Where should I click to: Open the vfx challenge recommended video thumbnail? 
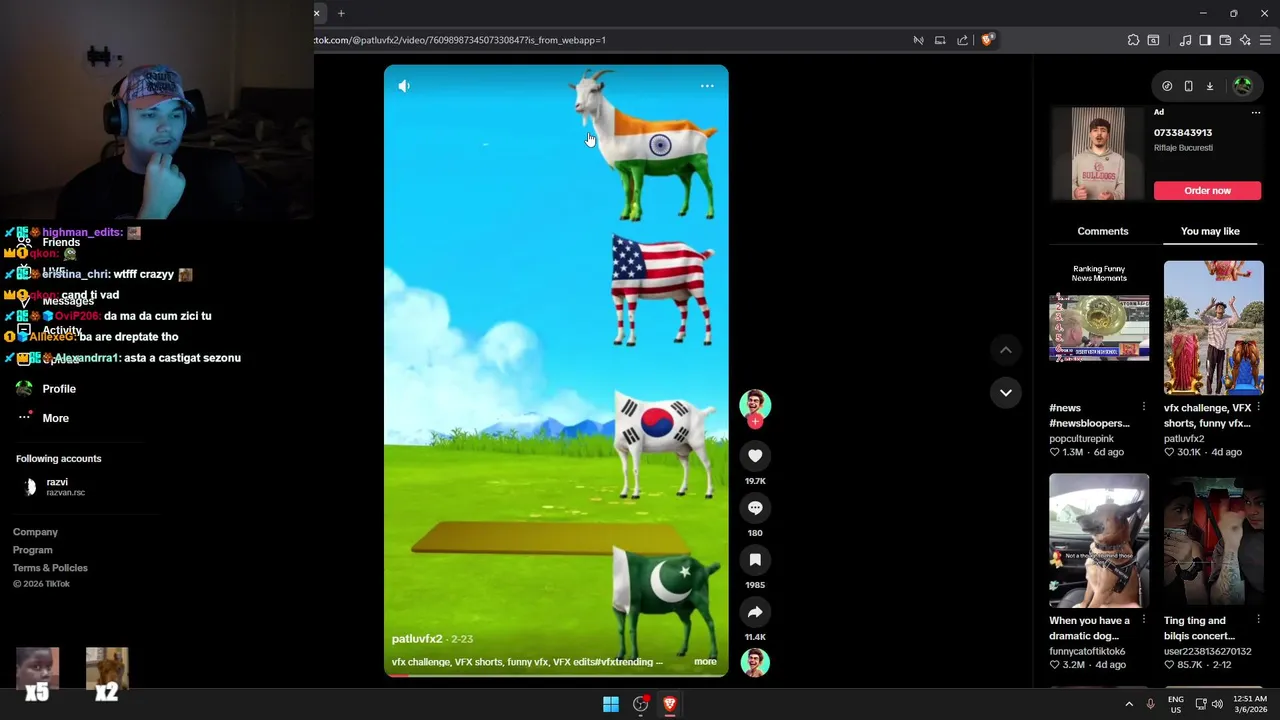pos(1213,327)
